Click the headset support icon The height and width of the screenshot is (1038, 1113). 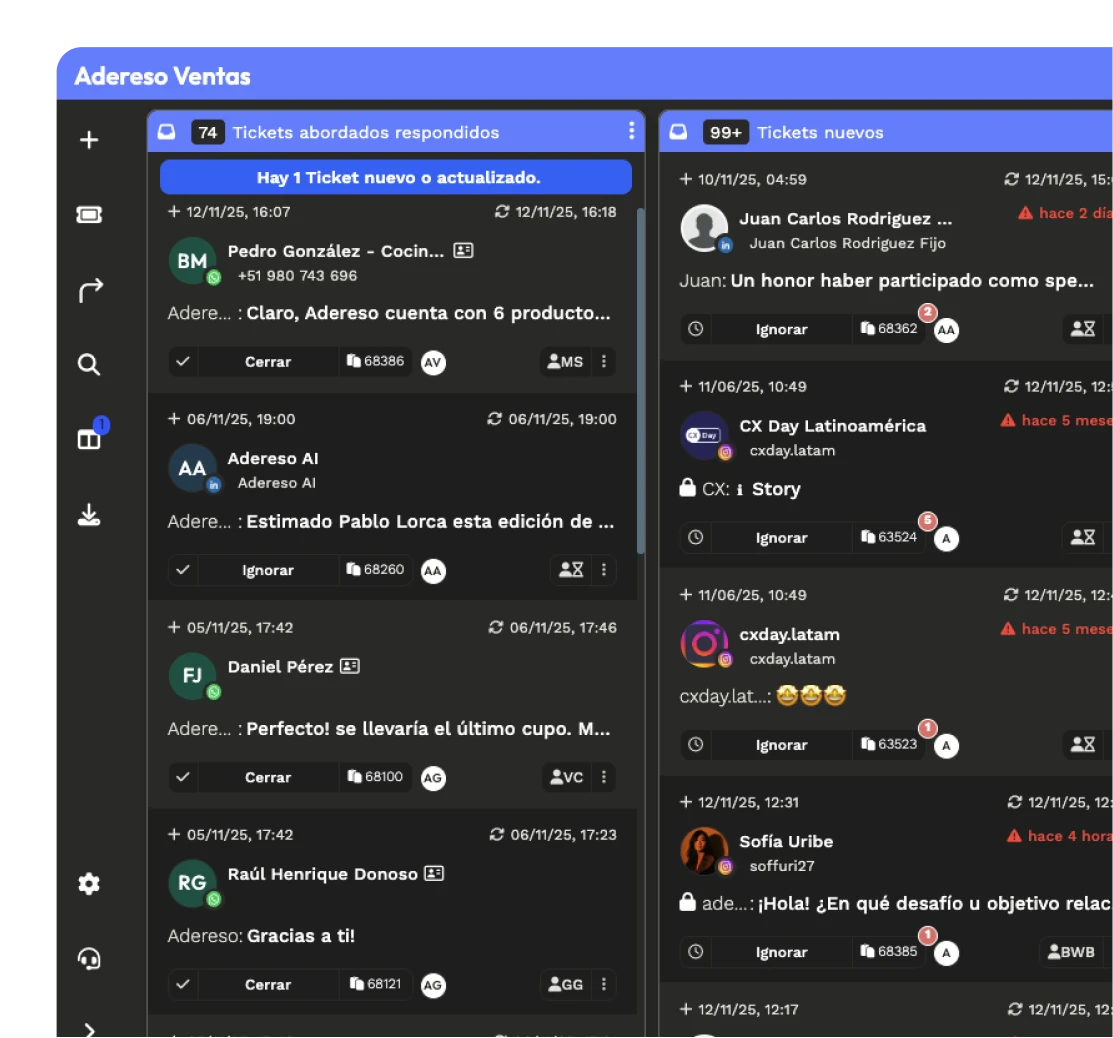88,958
